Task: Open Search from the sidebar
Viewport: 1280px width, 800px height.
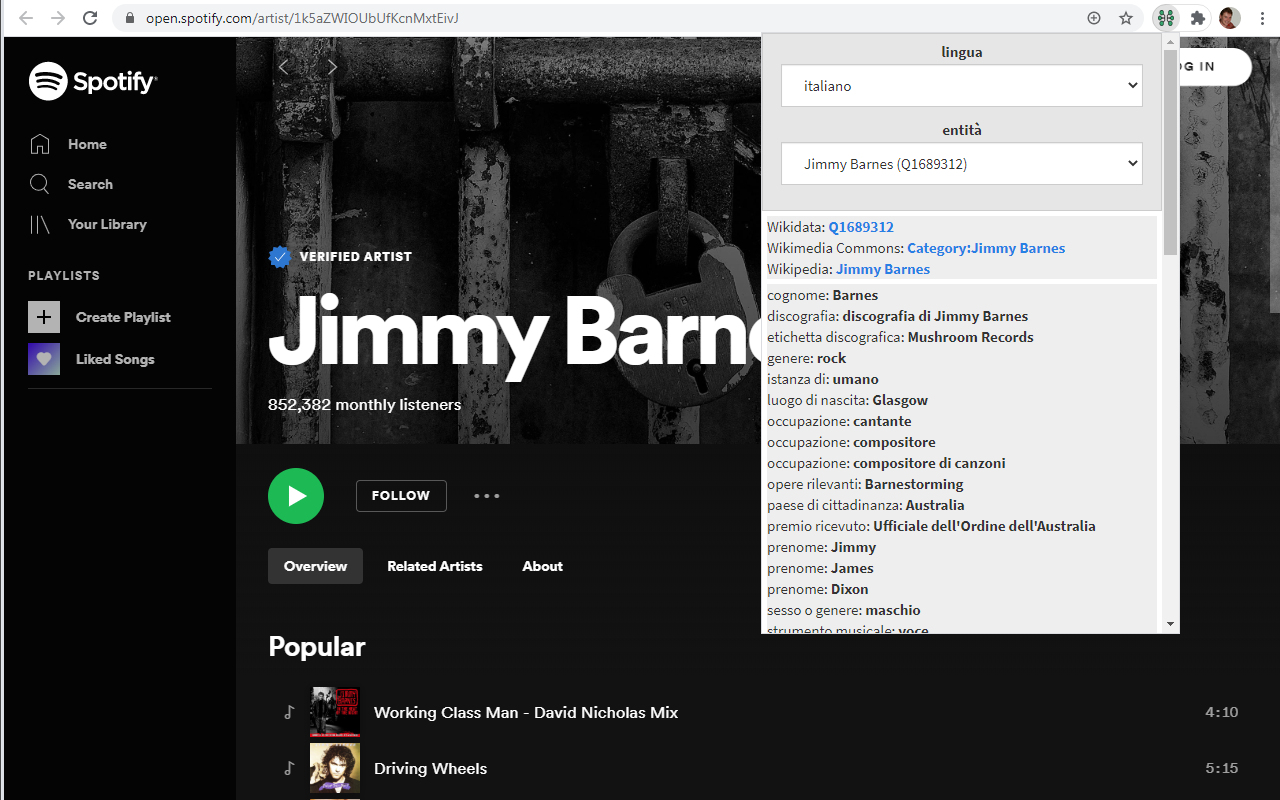Action: [x=89, y=184]
